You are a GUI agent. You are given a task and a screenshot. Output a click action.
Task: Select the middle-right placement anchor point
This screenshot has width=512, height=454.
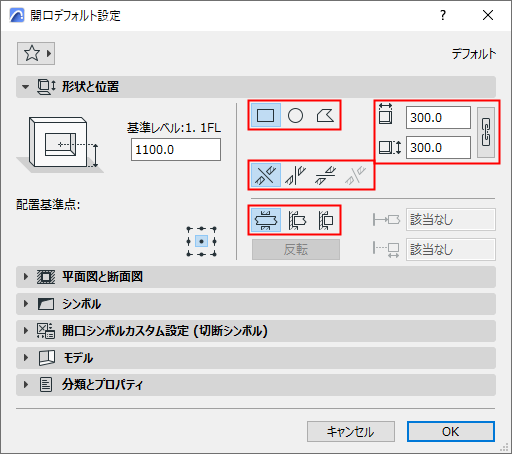[x=214, y=241]
